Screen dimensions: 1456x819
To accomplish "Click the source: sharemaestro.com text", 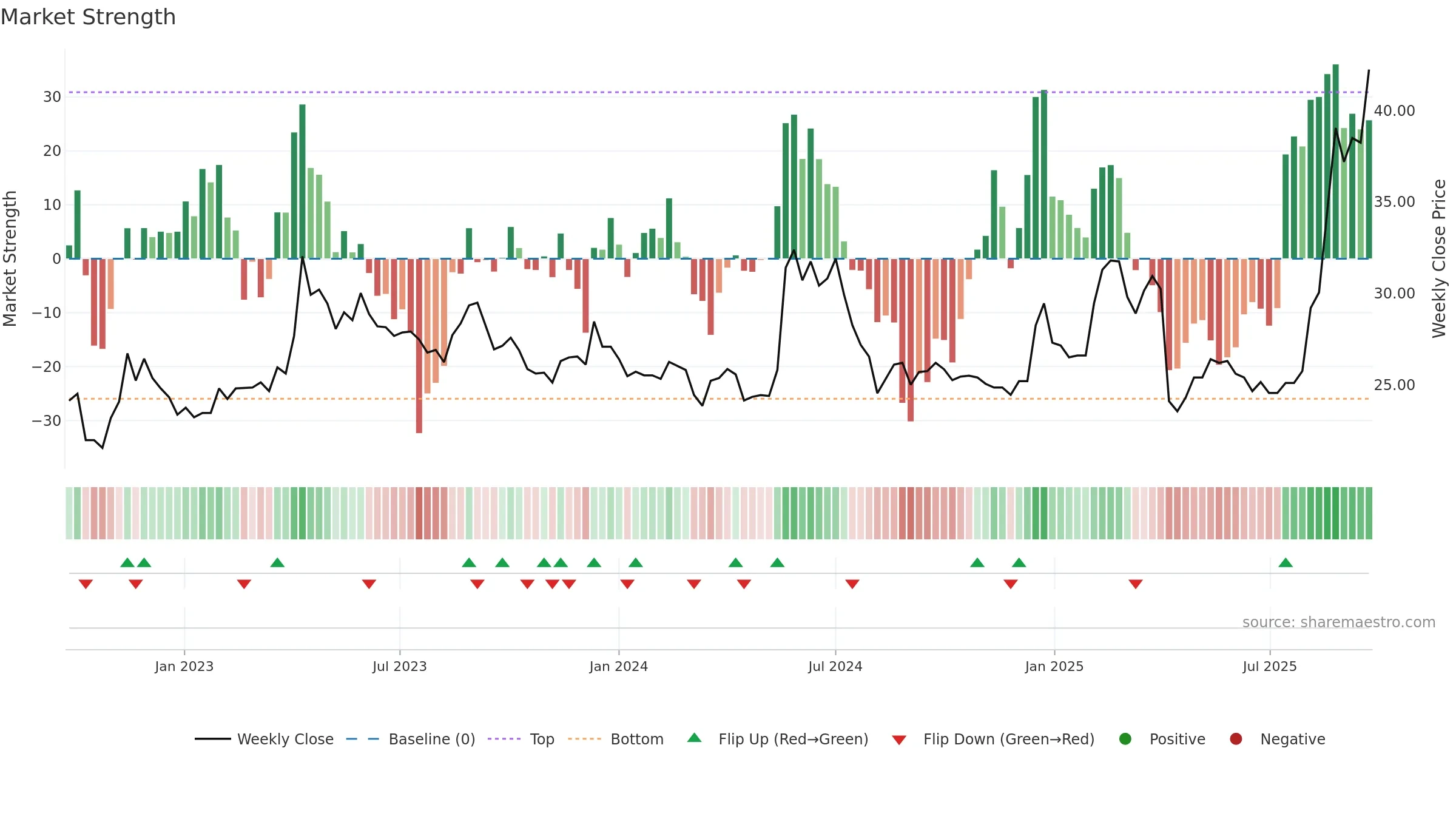I will (x=1339, y=622).
